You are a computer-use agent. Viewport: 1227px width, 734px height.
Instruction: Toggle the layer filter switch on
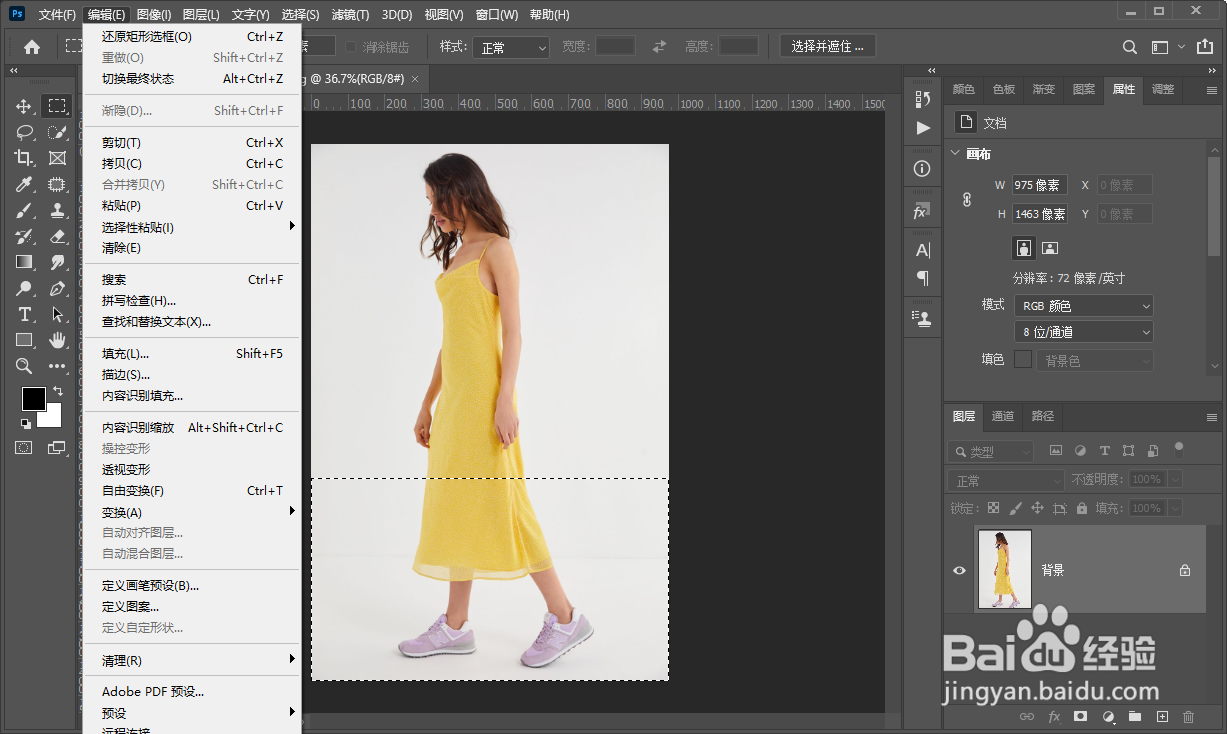click(1179, 449)
